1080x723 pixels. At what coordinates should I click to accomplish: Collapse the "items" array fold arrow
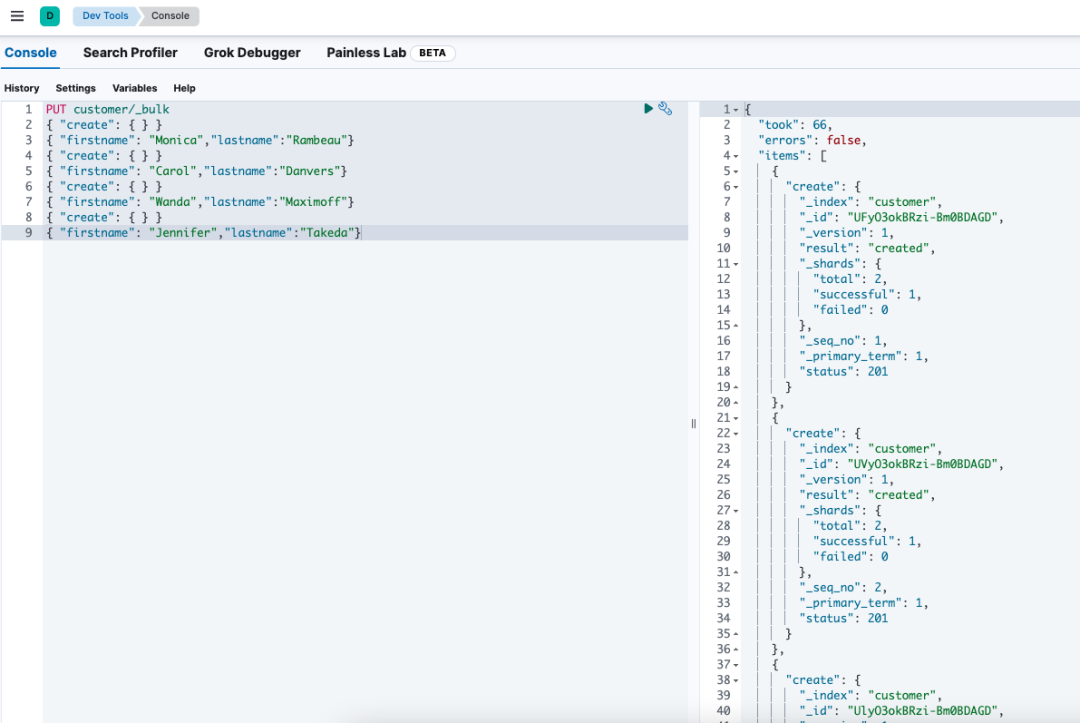(737, 156)
